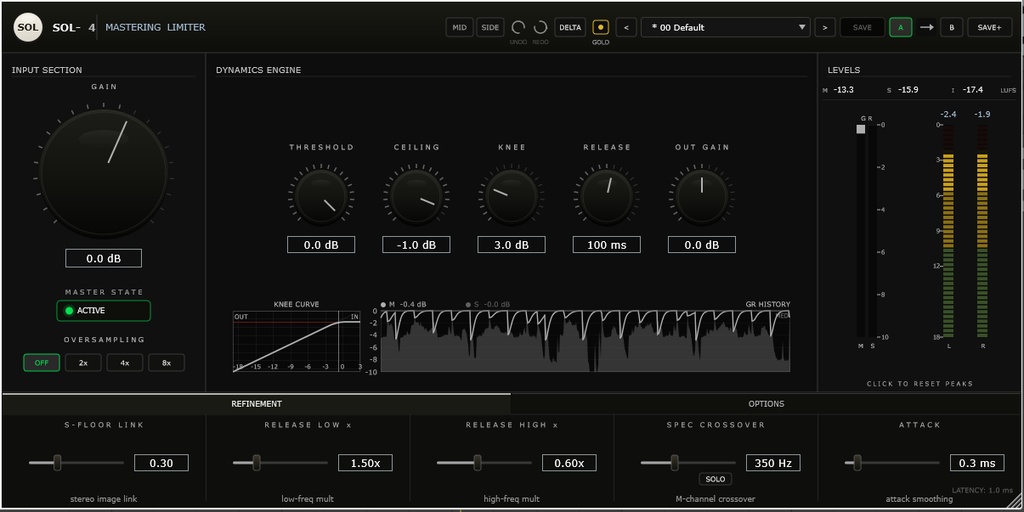
Task: Click the Redo arrow icon
Action: (x=541, y=27)
